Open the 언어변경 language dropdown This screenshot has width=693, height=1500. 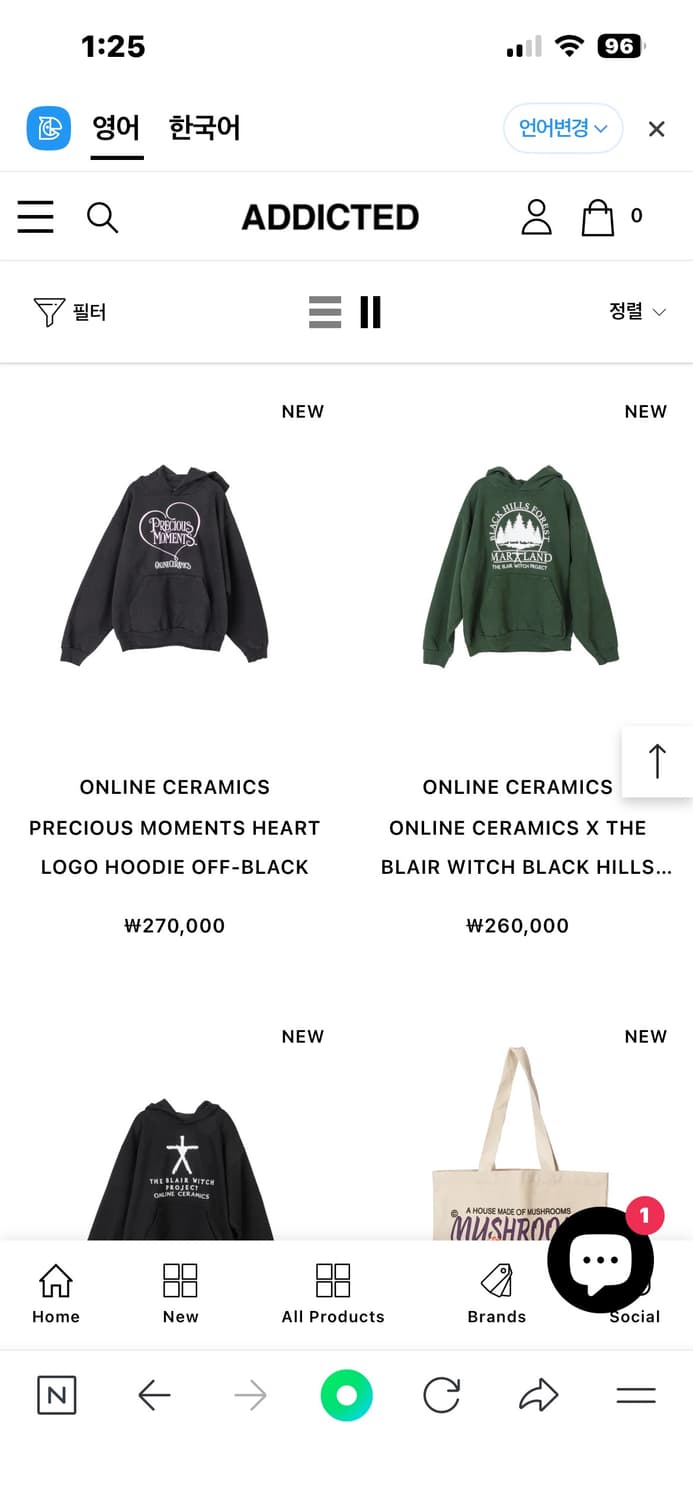pos(562,128)
